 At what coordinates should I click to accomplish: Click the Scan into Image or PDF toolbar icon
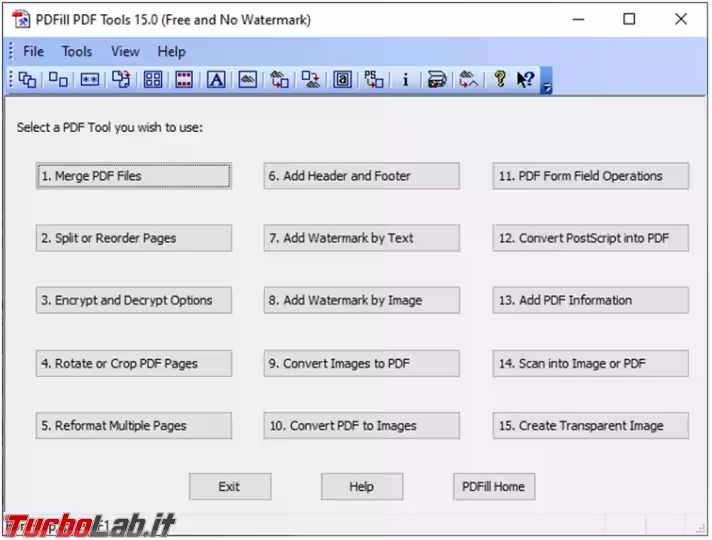click(437, 80)
